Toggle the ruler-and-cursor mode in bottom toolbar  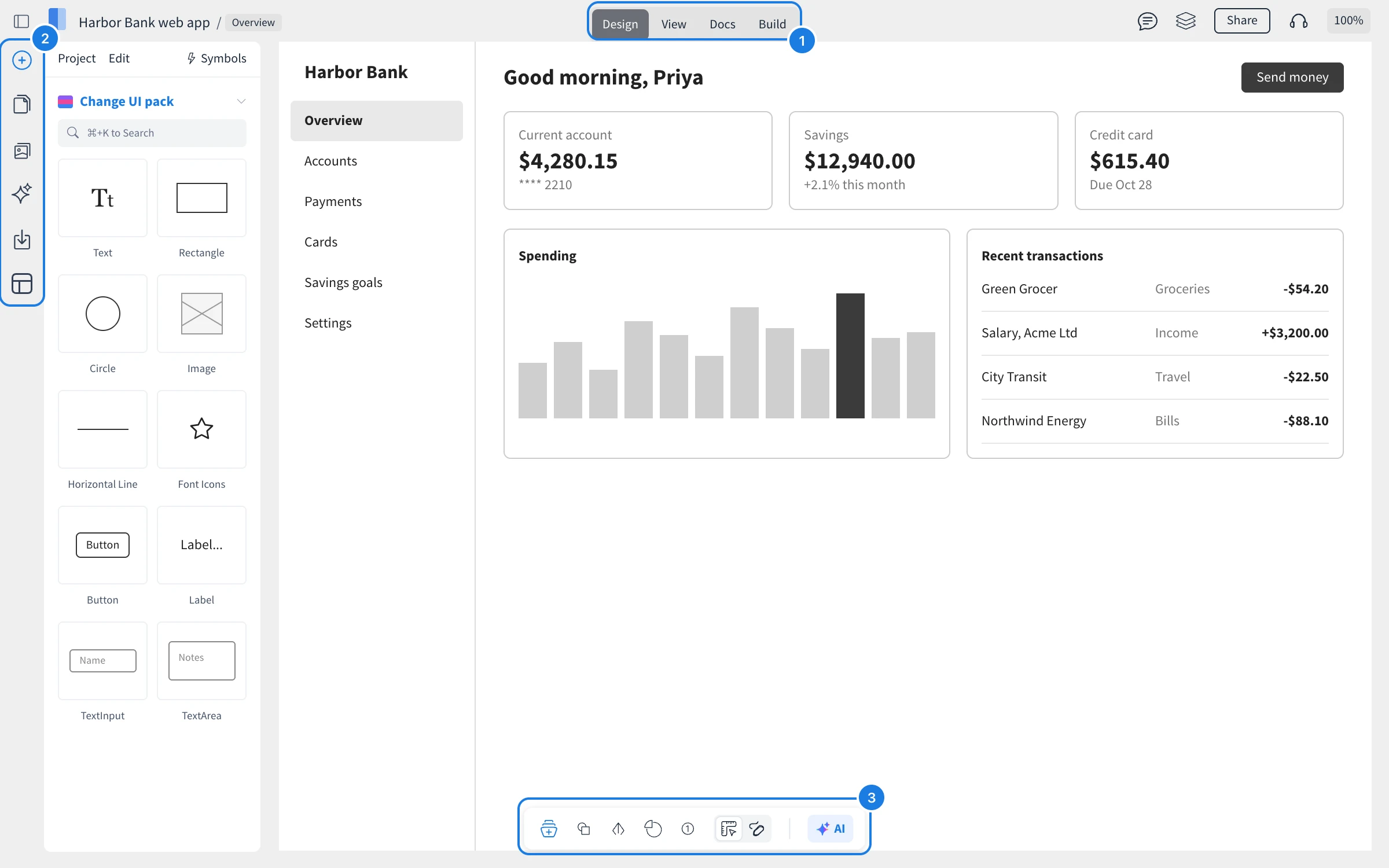coord(729,829)
